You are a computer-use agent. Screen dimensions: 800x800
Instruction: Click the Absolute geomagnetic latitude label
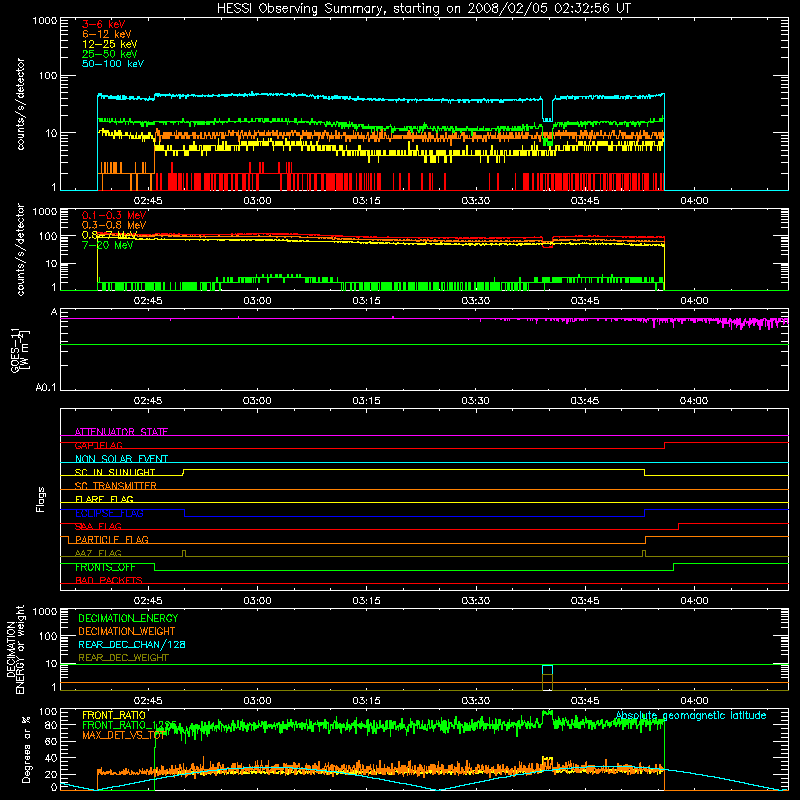[691, 715]
